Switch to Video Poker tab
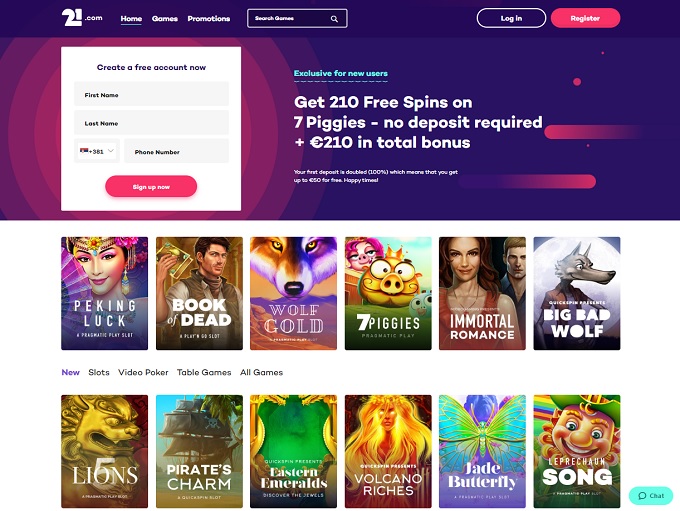Image resolution: width=680 pixels, height=511 pixels. click(x=143, y=372)
